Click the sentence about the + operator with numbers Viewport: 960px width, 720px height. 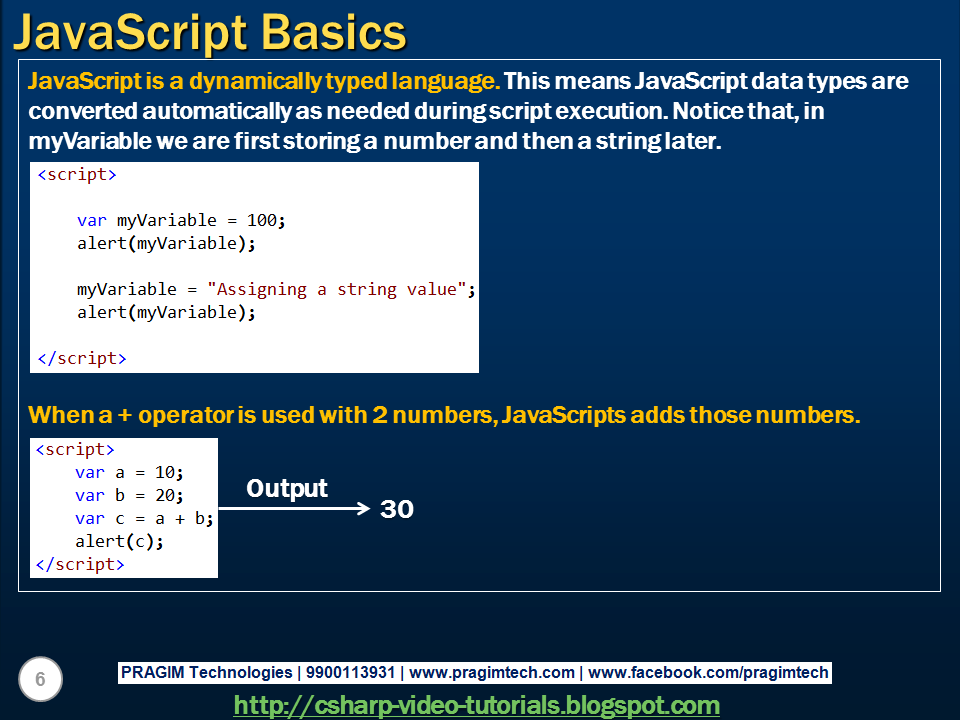(444, 415)
